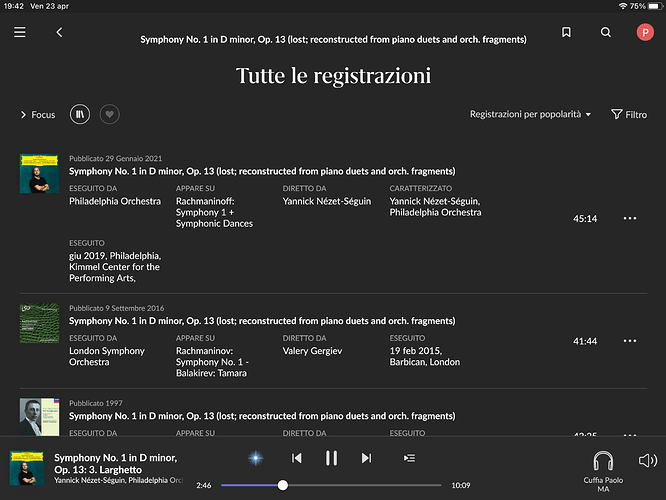The image size is (666, 500).
Task: Pause the playing track
Action: 331,458
